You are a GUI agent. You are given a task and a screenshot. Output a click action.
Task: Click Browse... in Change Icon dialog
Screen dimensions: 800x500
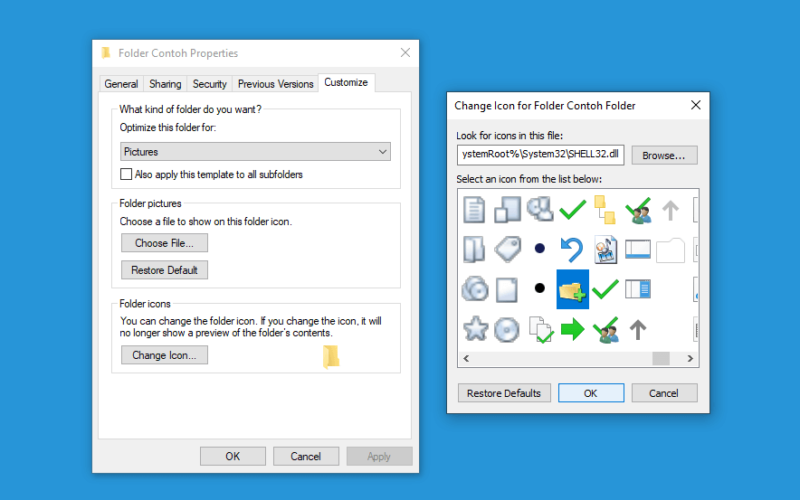tap(664, 155)
